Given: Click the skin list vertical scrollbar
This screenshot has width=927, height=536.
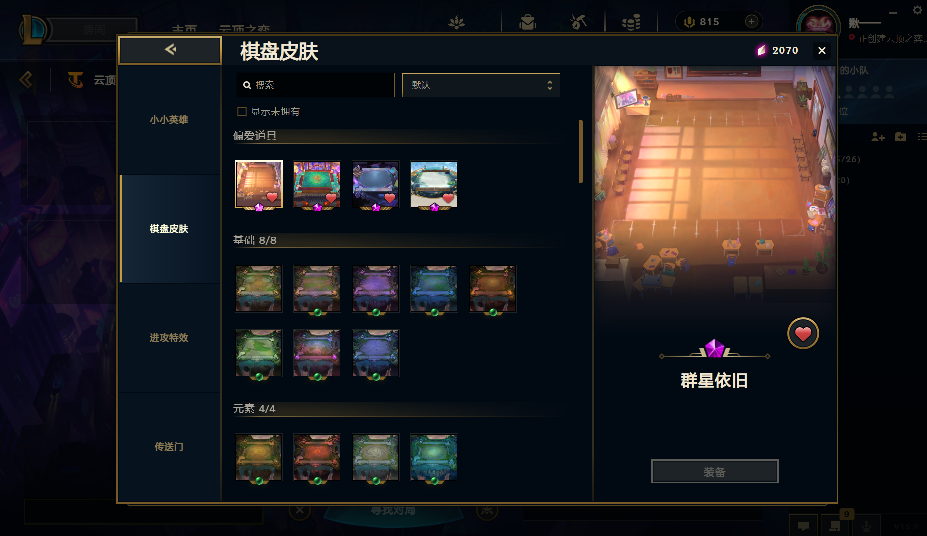Looking at the screenshot, I should point(581,151).
